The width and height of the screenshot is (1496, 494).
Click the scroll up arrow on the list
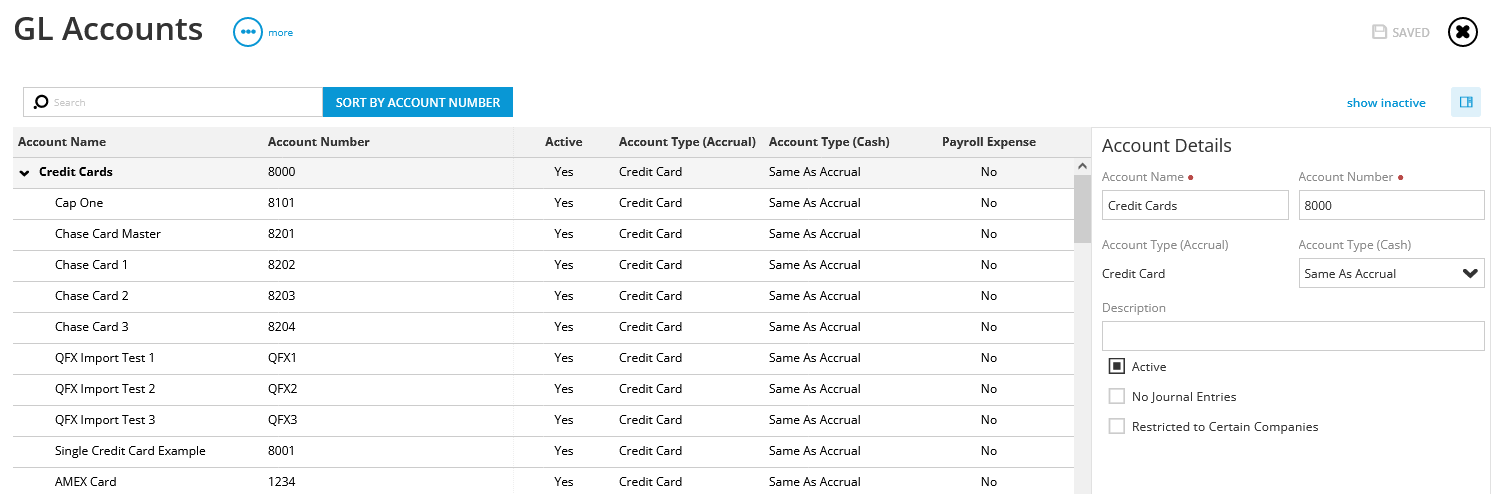point(1081,166)
